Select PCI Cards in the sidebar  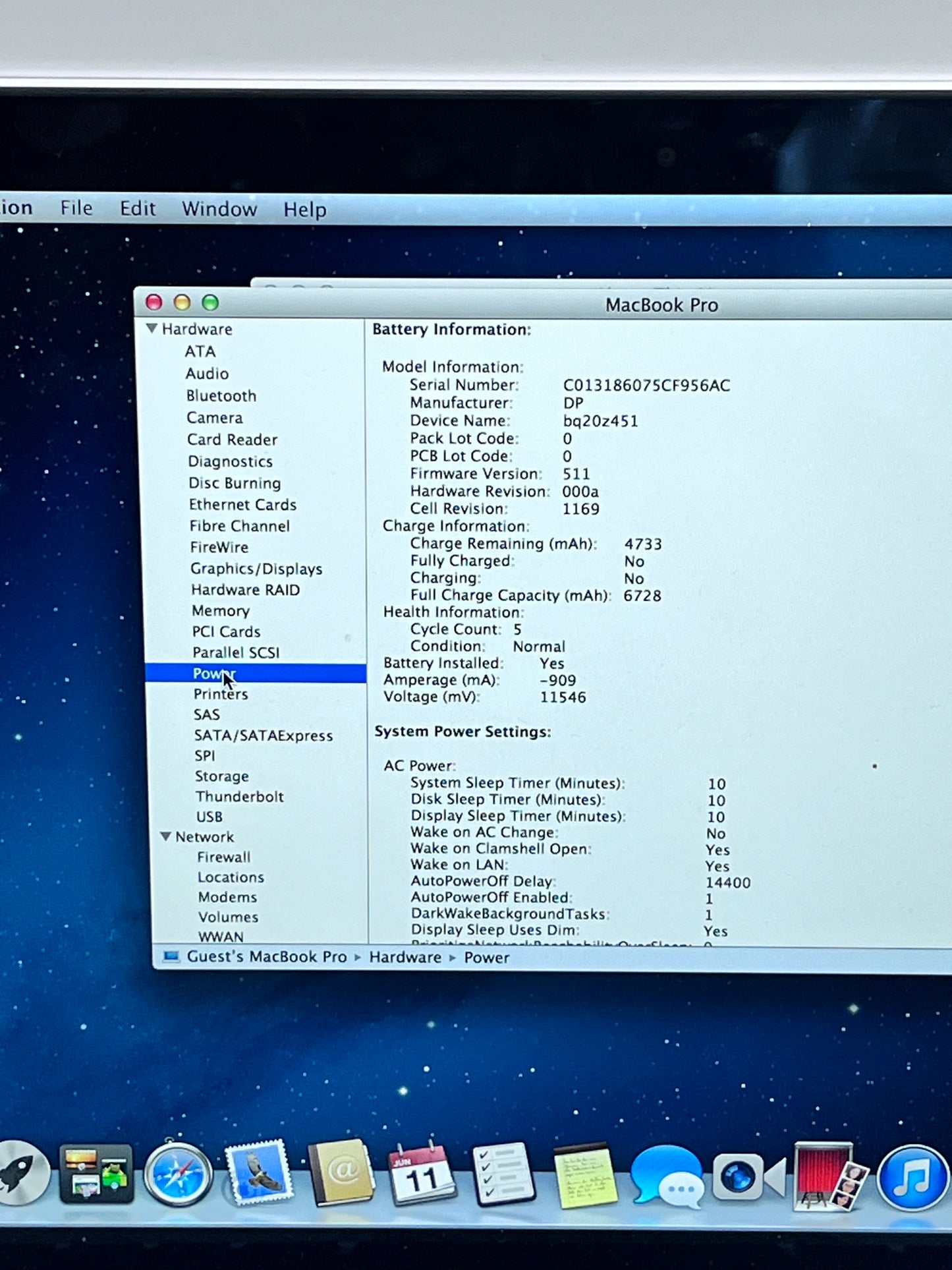(227, 631)
